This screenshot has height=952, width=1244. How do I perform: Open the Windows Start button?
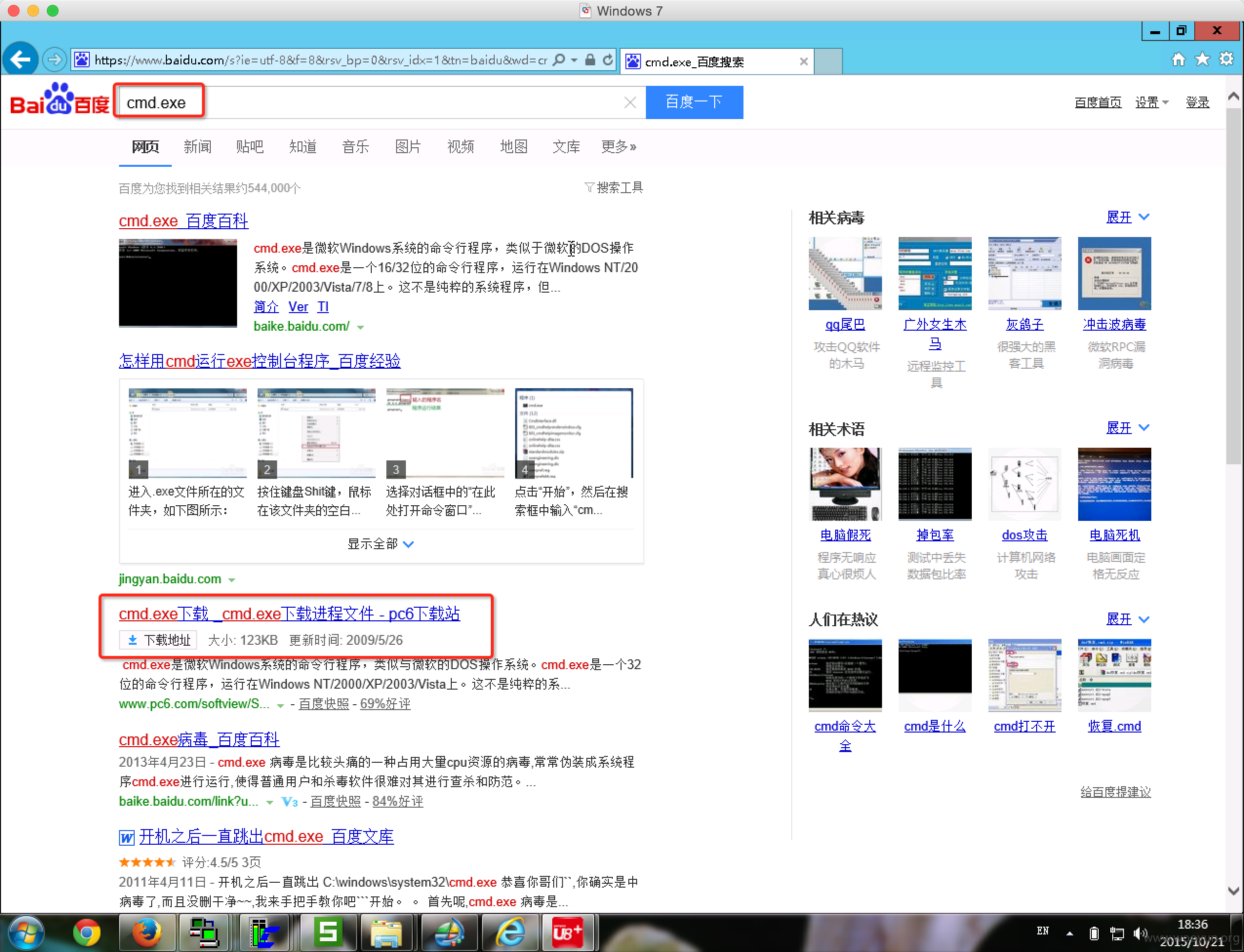point(26,932)
